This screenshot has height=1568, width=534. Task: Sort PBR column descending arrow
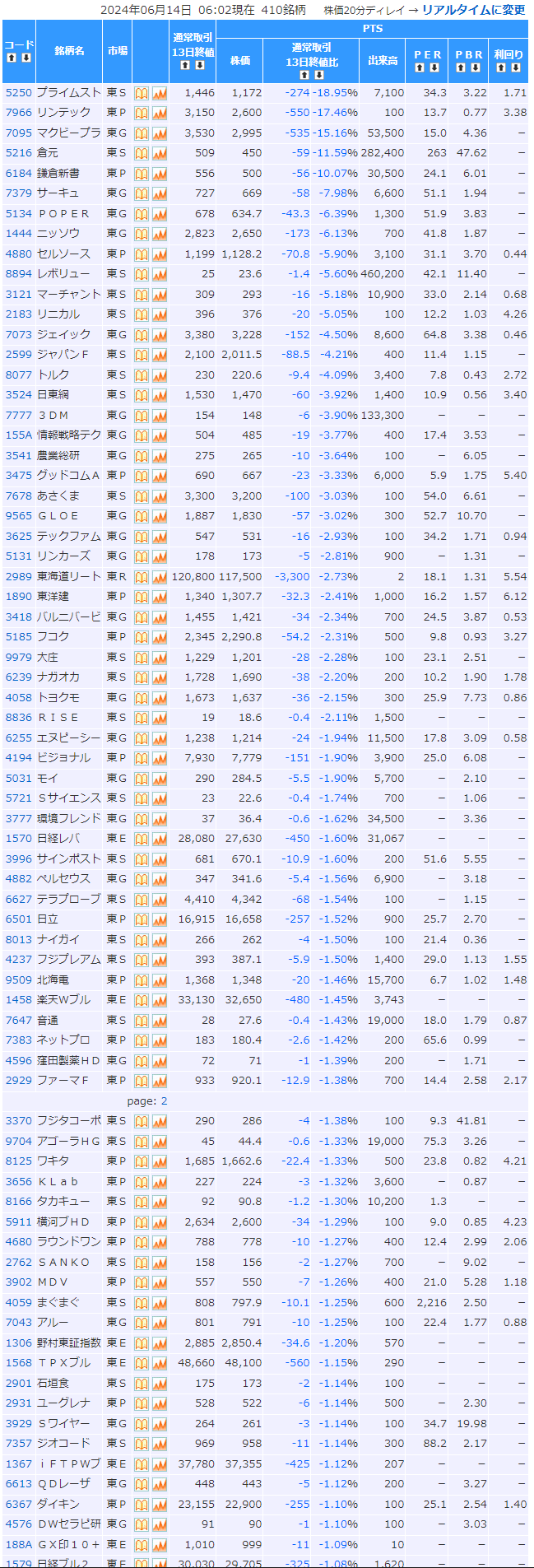(476, 67)
